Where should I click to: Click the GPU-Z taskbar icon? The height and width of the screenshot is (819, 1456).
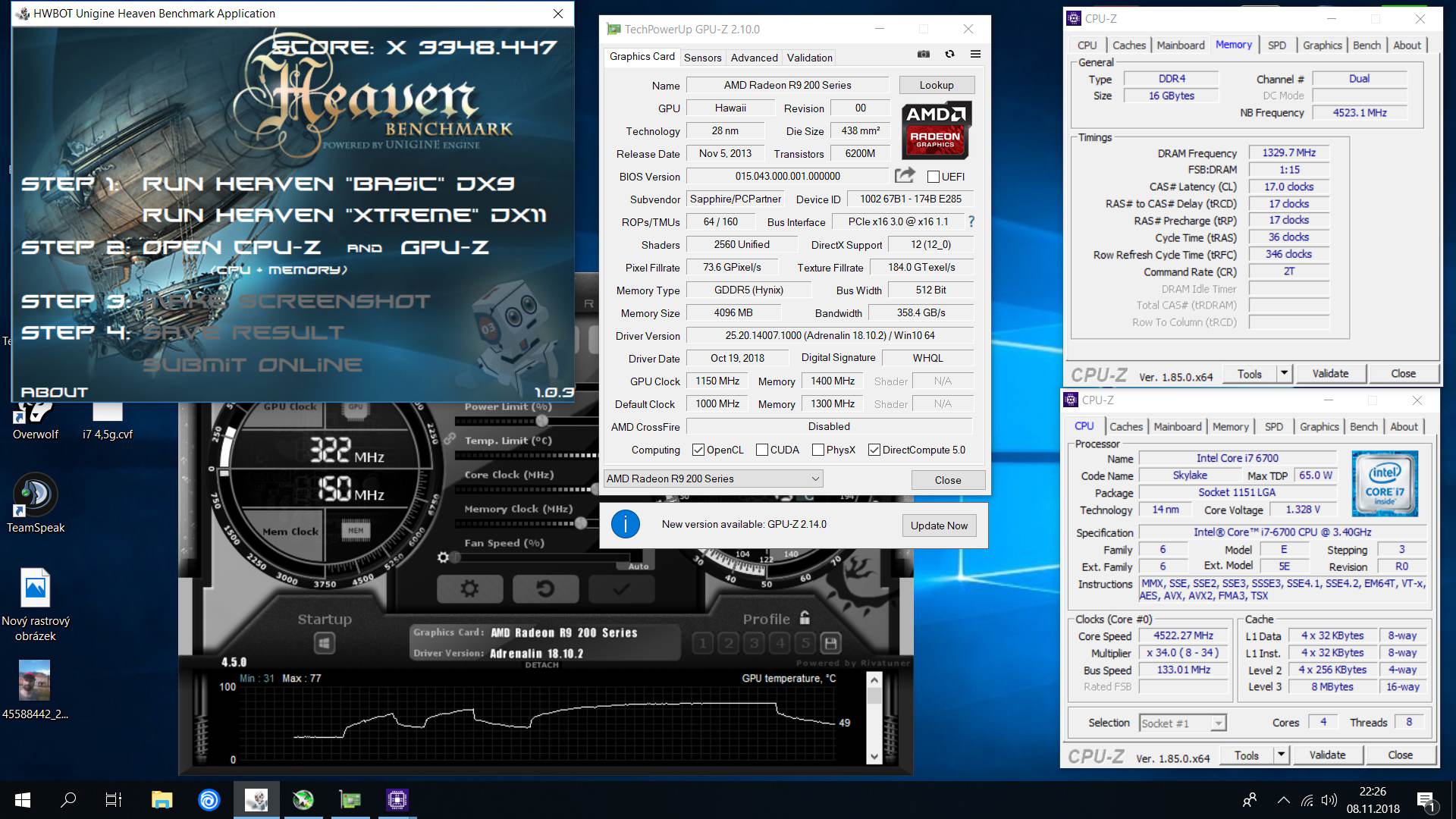tap(350, 800)
